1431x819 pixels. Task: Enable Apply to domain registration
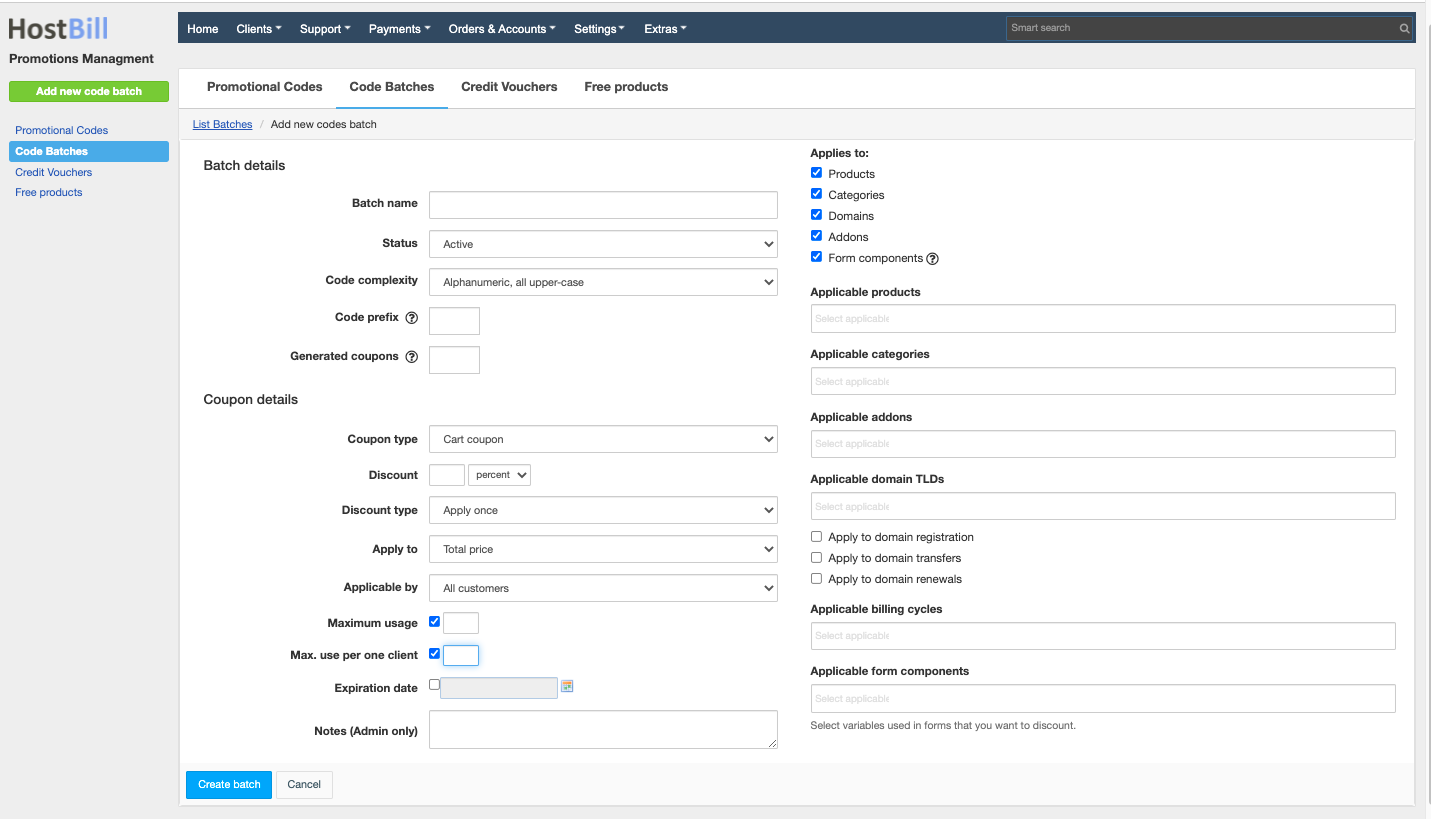pyautogui.click(x=816, y=537)
